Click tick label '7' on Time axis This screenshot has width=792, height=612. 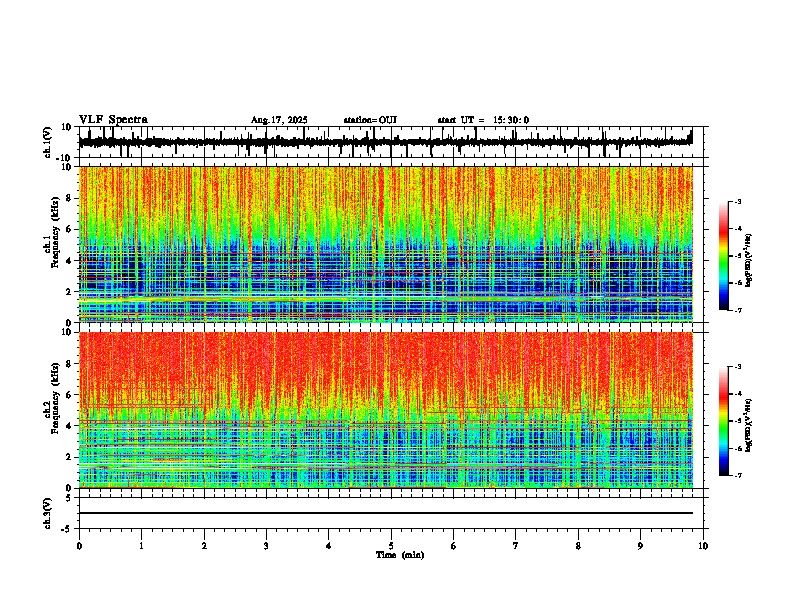click(x=516, y=546)
